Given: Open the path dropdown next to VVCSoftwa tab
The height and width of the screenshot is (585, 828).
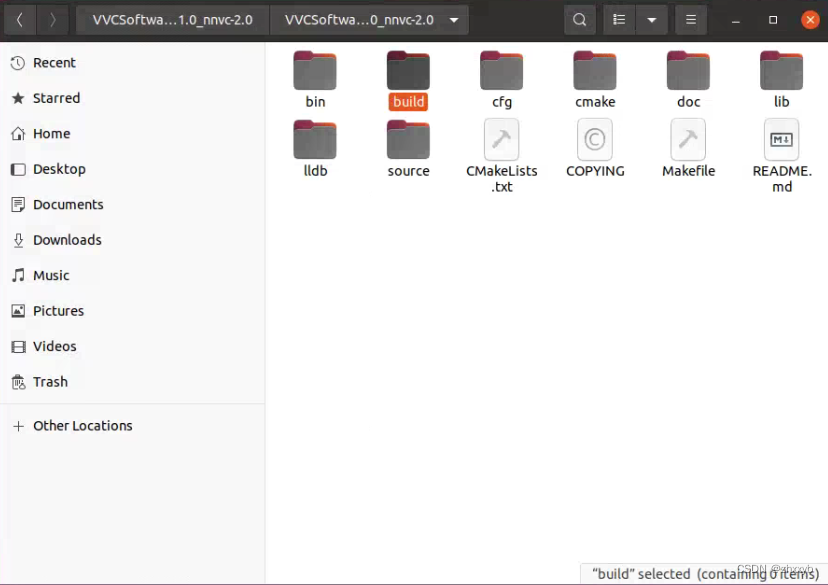Looking at the screenshot, I should click(452, 19).
